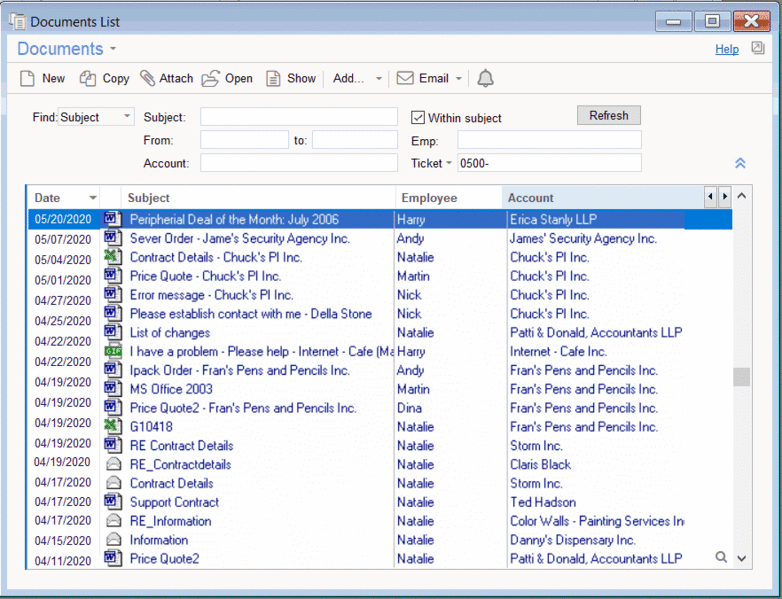The image size is (782, 599).
Task: Click the Open folder icon
Action: coord(210,78)
